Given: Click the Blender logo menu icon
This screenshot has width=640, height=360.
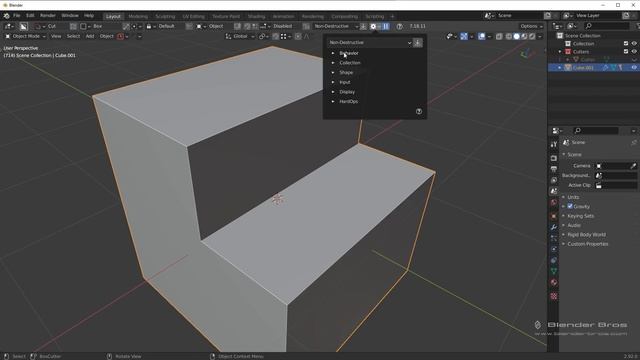Looking at the screenshot, I should 7,16.
